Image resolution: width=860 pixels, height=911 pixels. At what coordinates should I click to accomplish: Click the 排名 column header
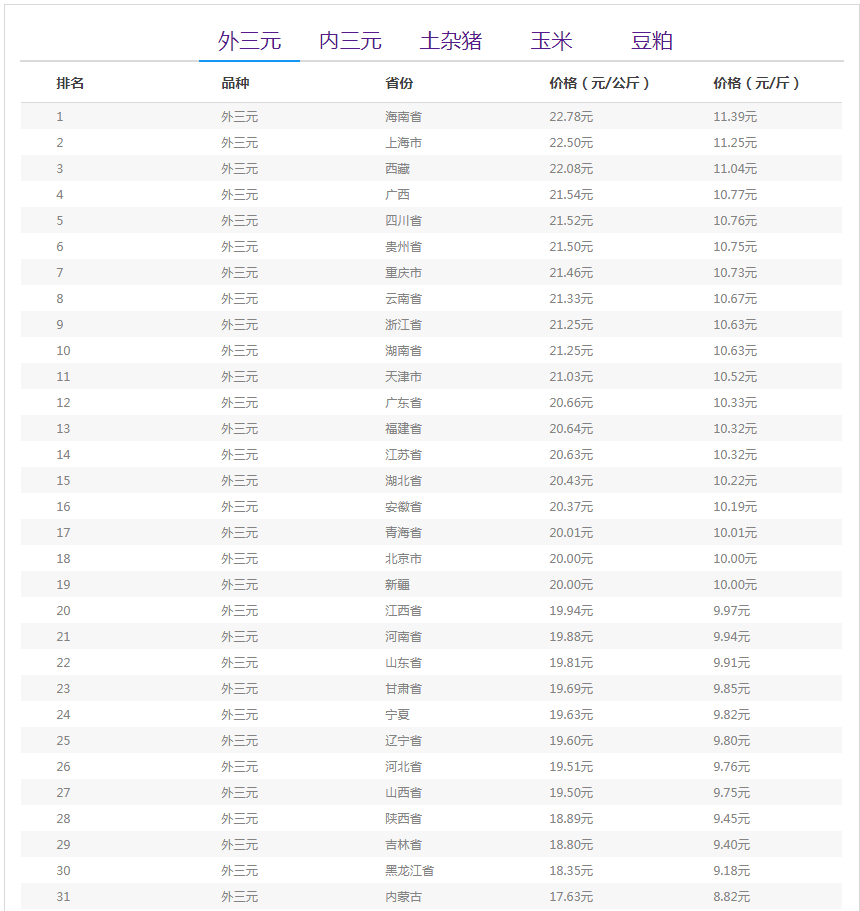pos(70,83)
